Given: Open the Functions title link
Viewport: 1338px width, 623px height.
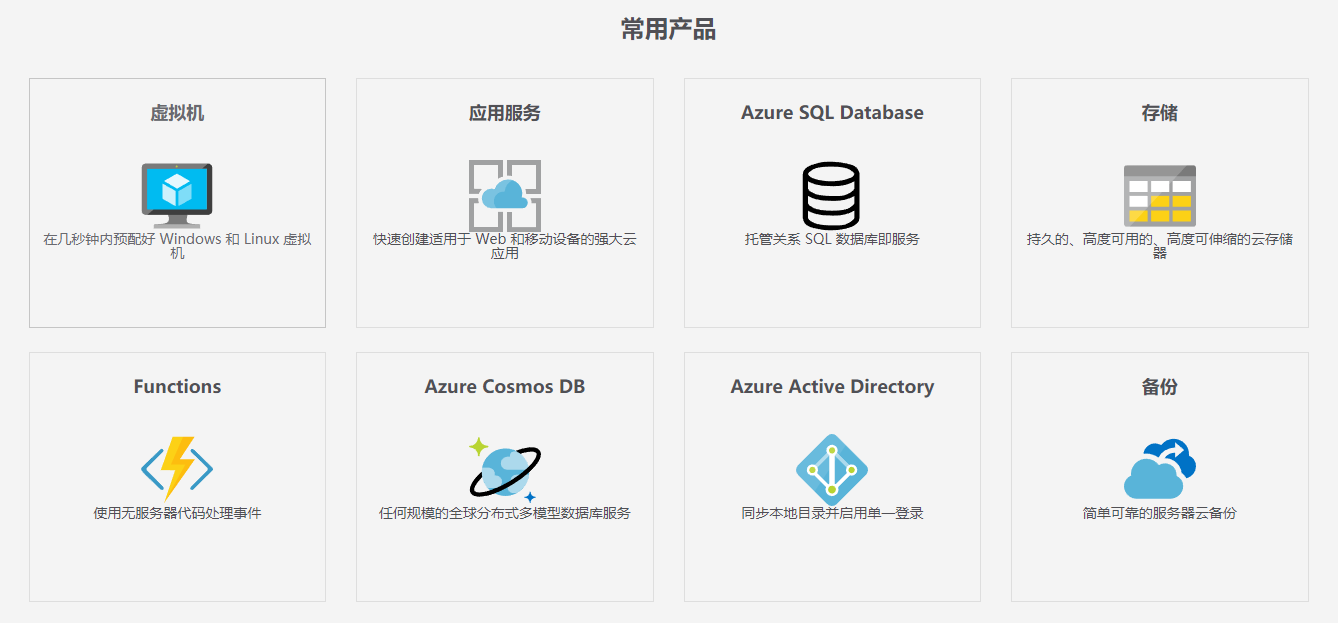Looking at the screenshot, I should 177,387.
